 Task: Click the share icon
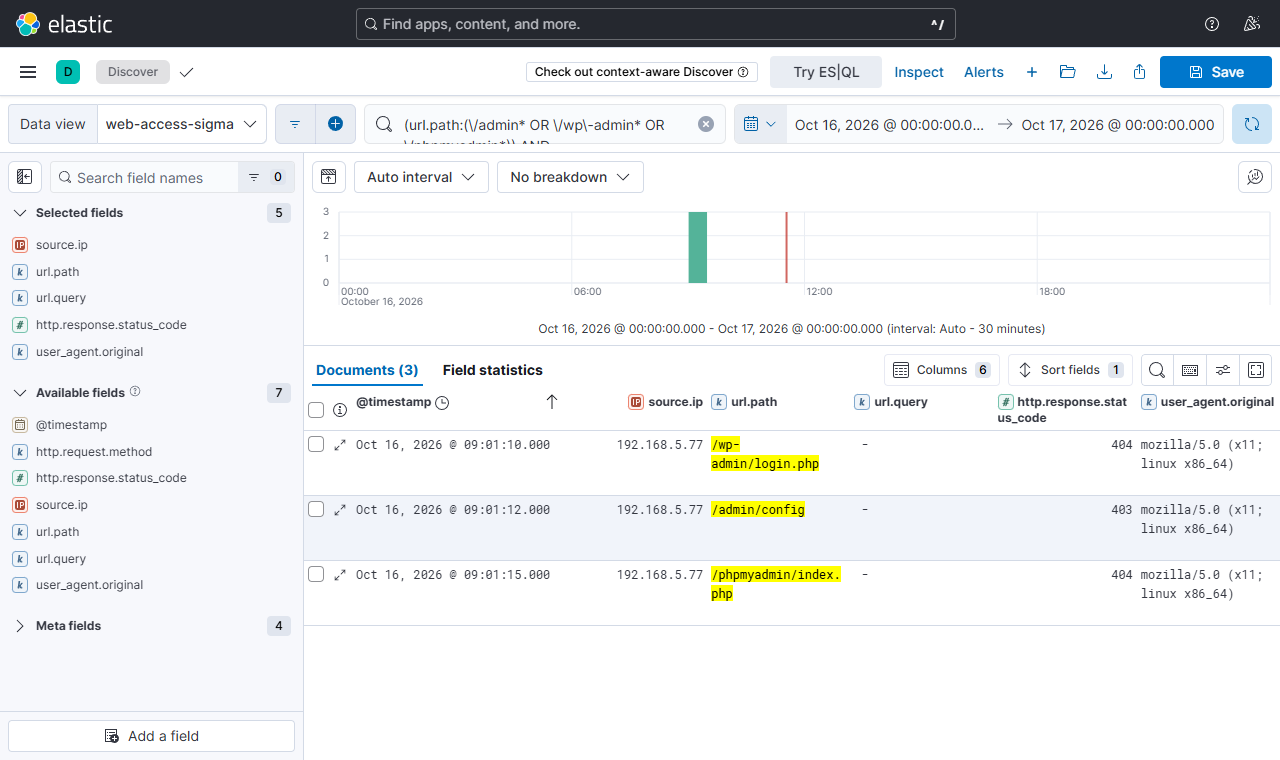click(x=1139, y=72)
